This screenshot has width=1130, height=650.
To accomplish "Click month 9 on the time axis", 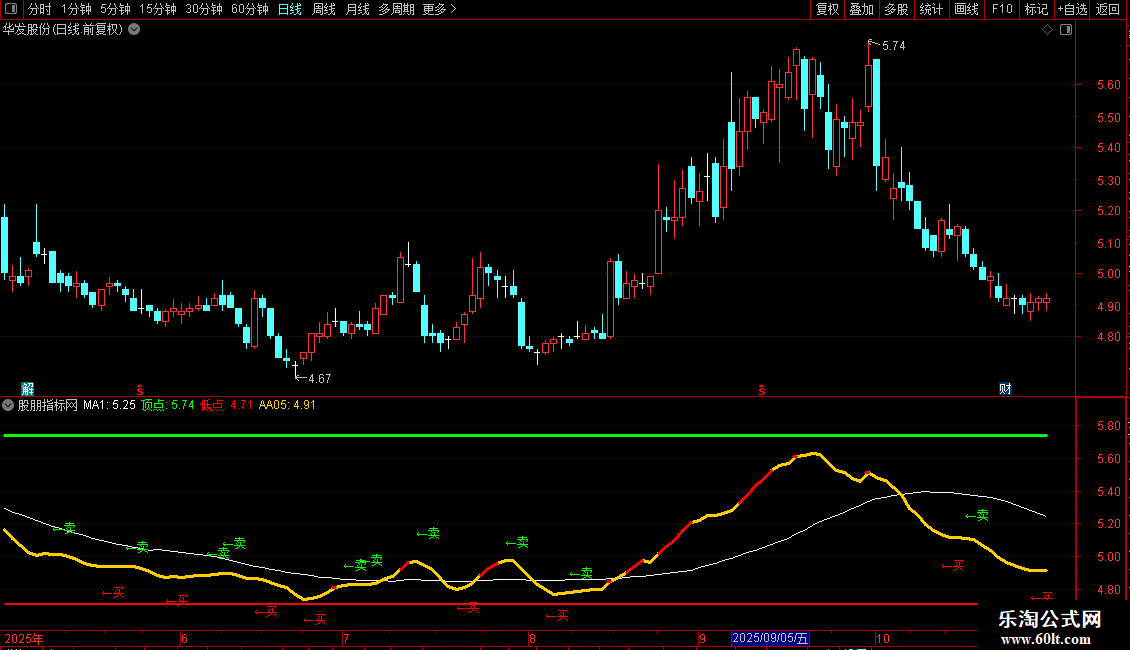I will coord(702,638).
